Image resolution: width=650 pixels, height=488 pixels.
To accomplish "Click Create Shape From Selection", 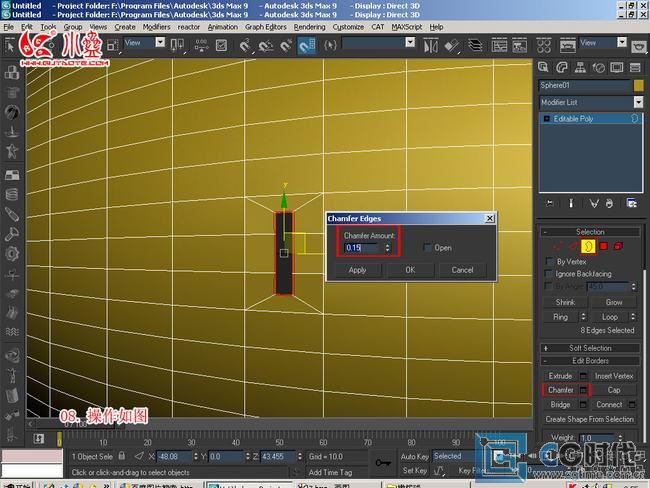I will pyautogui.click(x=589, y=419).
